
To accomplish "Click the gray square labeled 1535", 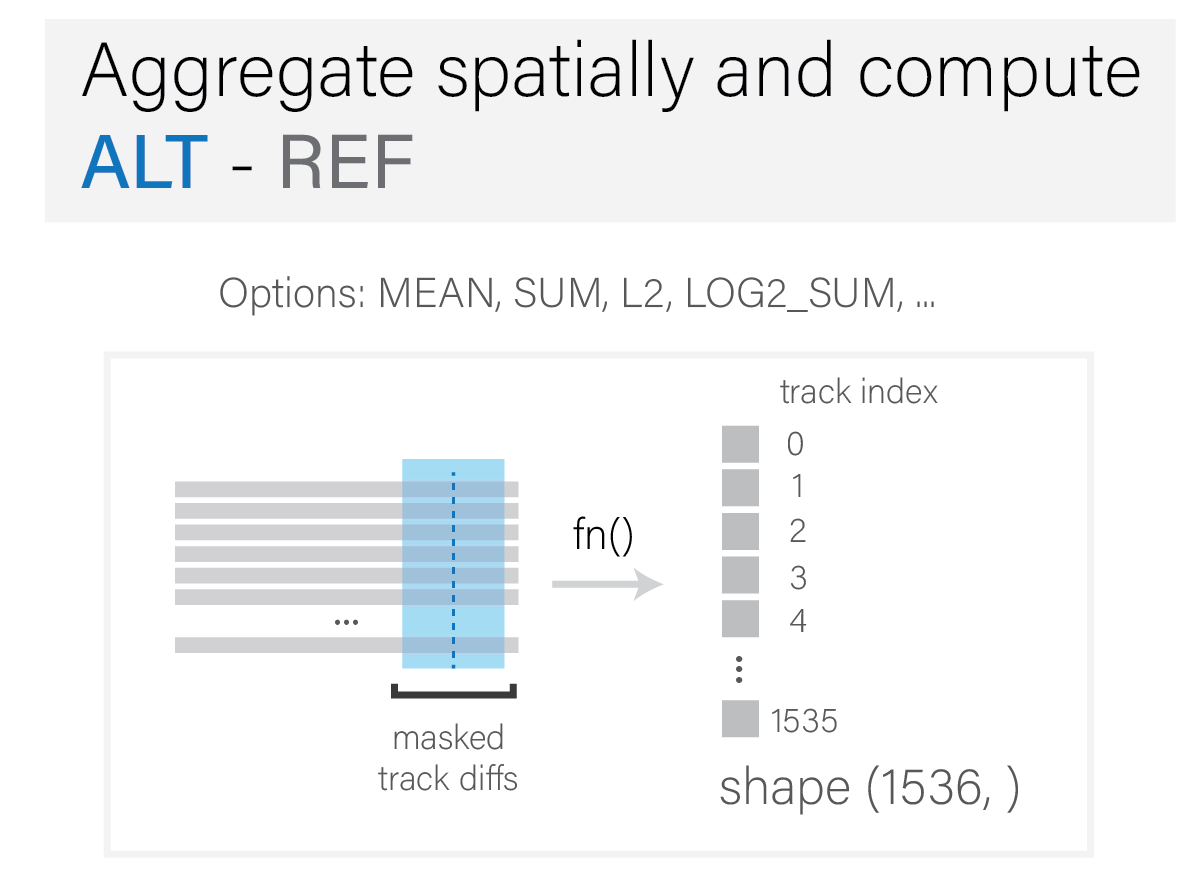I will tap(740, 719).
